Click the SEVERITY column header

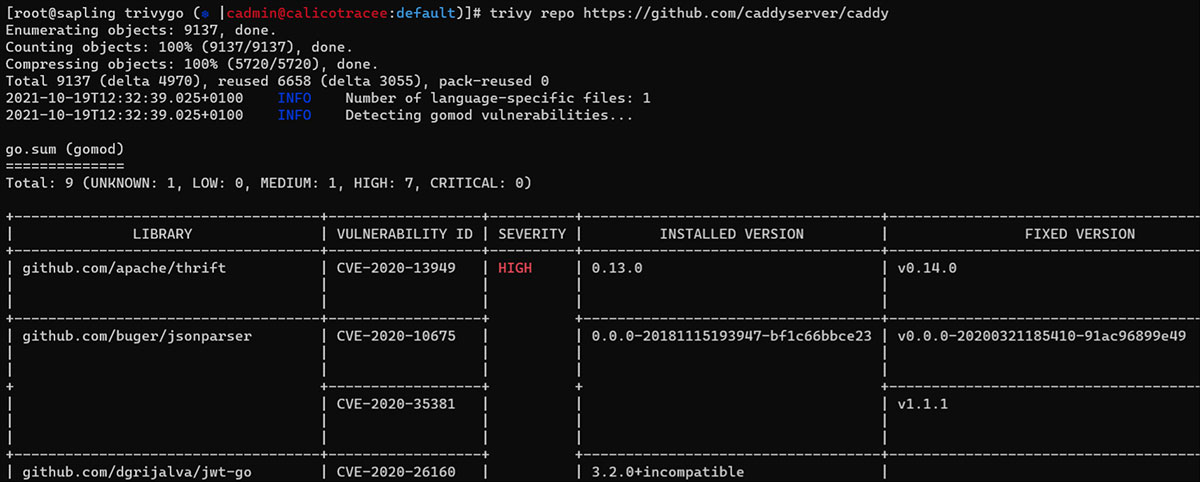click(x=532, y=234)
